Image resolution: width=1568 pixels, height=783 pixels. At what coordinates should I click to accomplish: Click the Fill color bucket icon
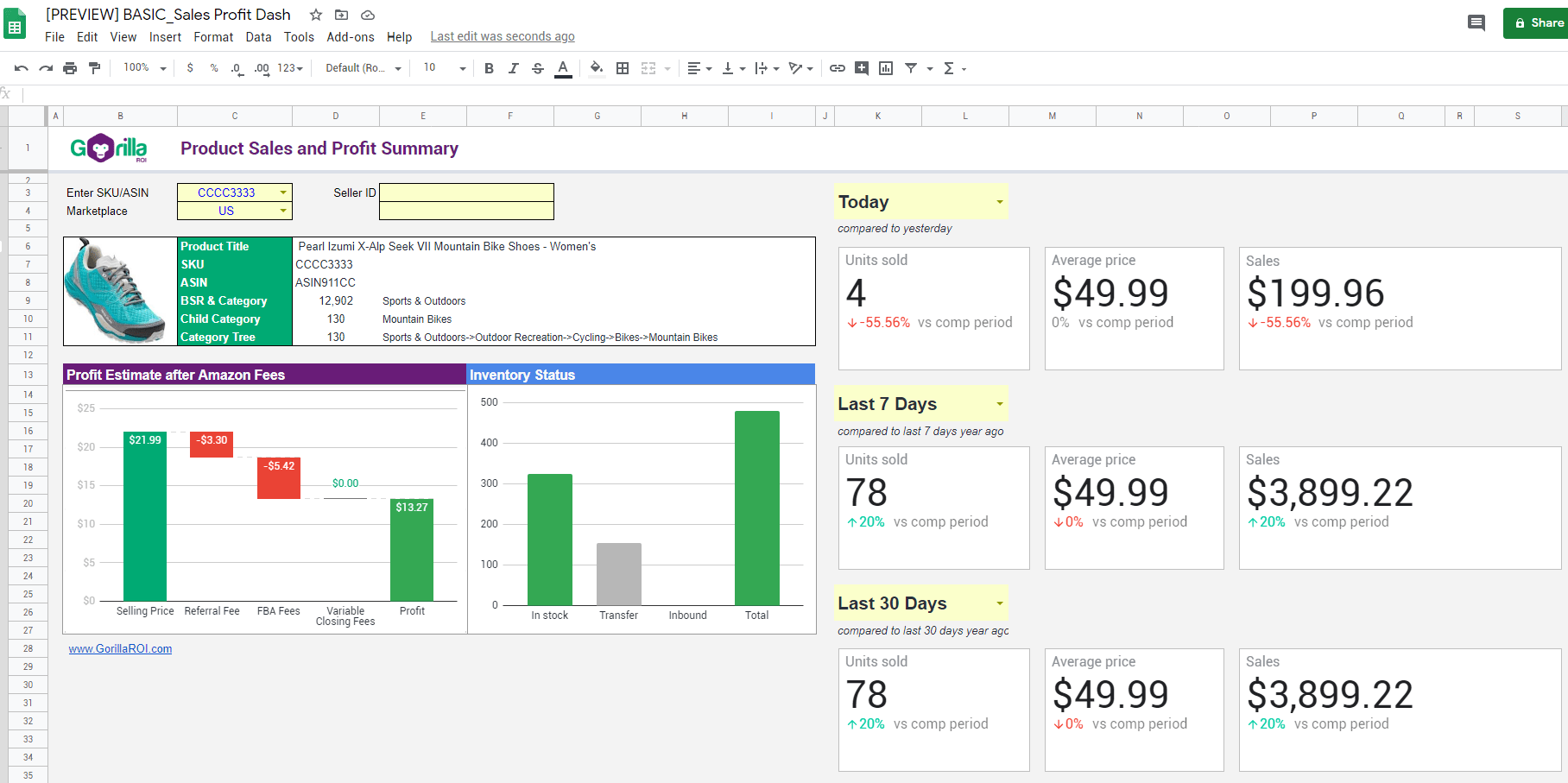coord(596,68)
